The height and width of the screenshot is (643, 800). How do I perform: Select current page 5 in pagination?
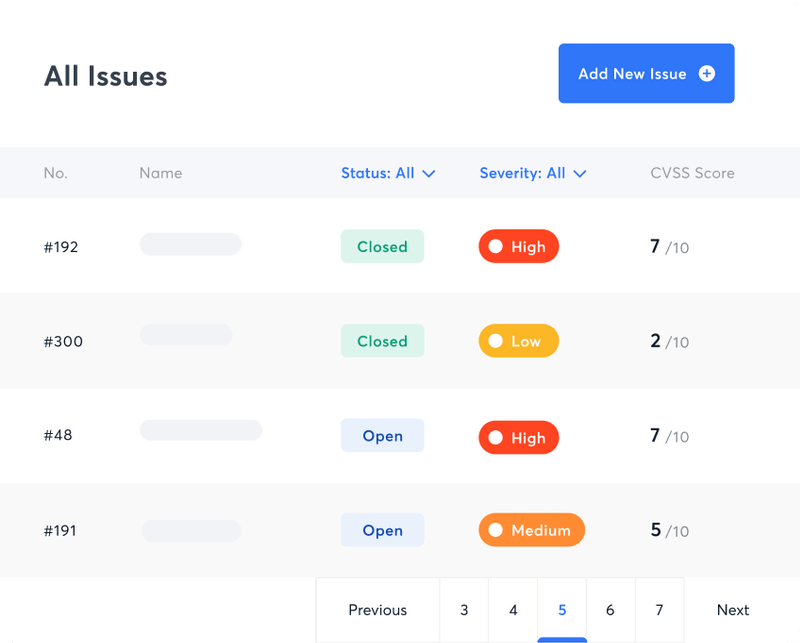[x=562, y=610]
